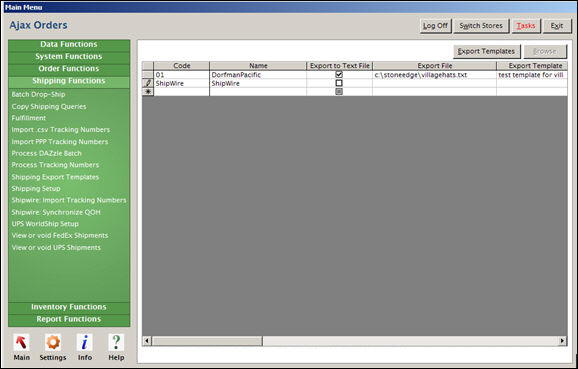578x369 pixels.
Task: Open the Settings gear icon
Action: (53, 343)
